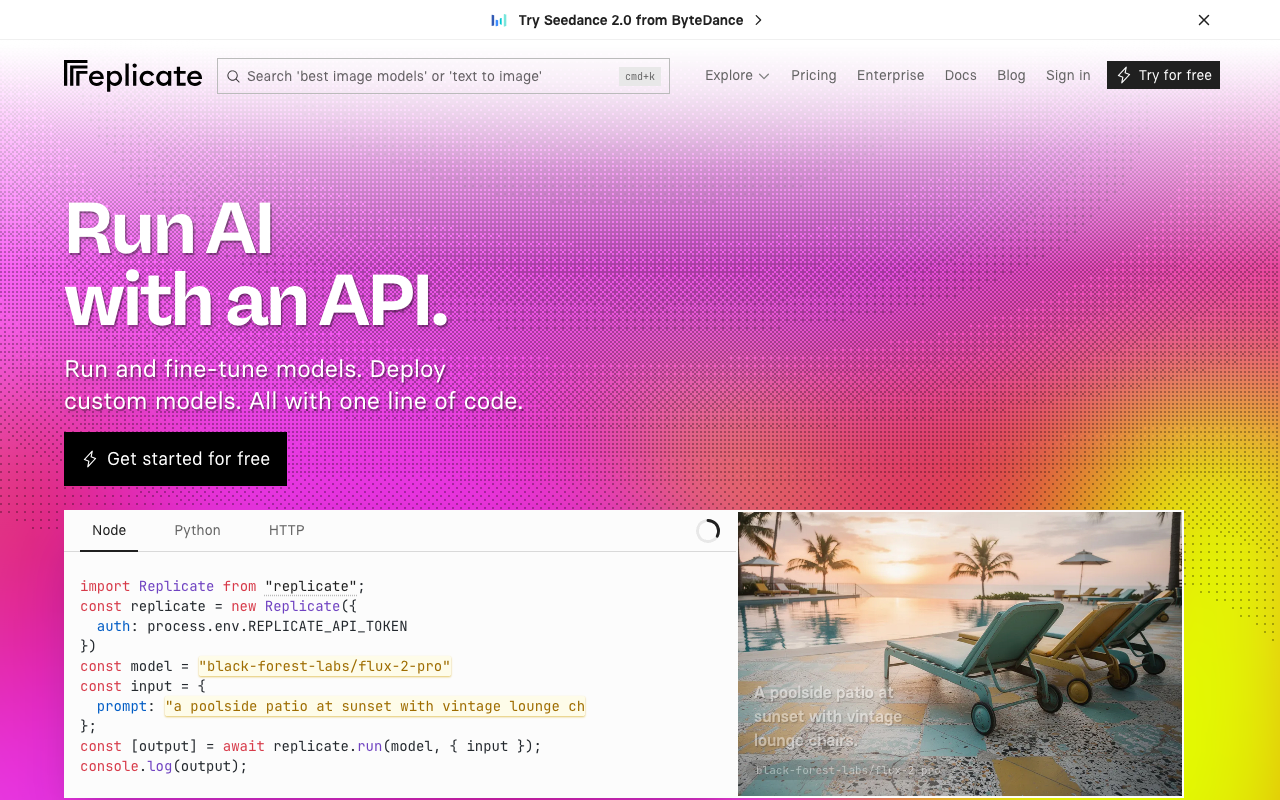This screenshot has height=800, width=1280.
Task: Click the cmd+k shortcut badge in search bar
Action: [x=639, y=75]
